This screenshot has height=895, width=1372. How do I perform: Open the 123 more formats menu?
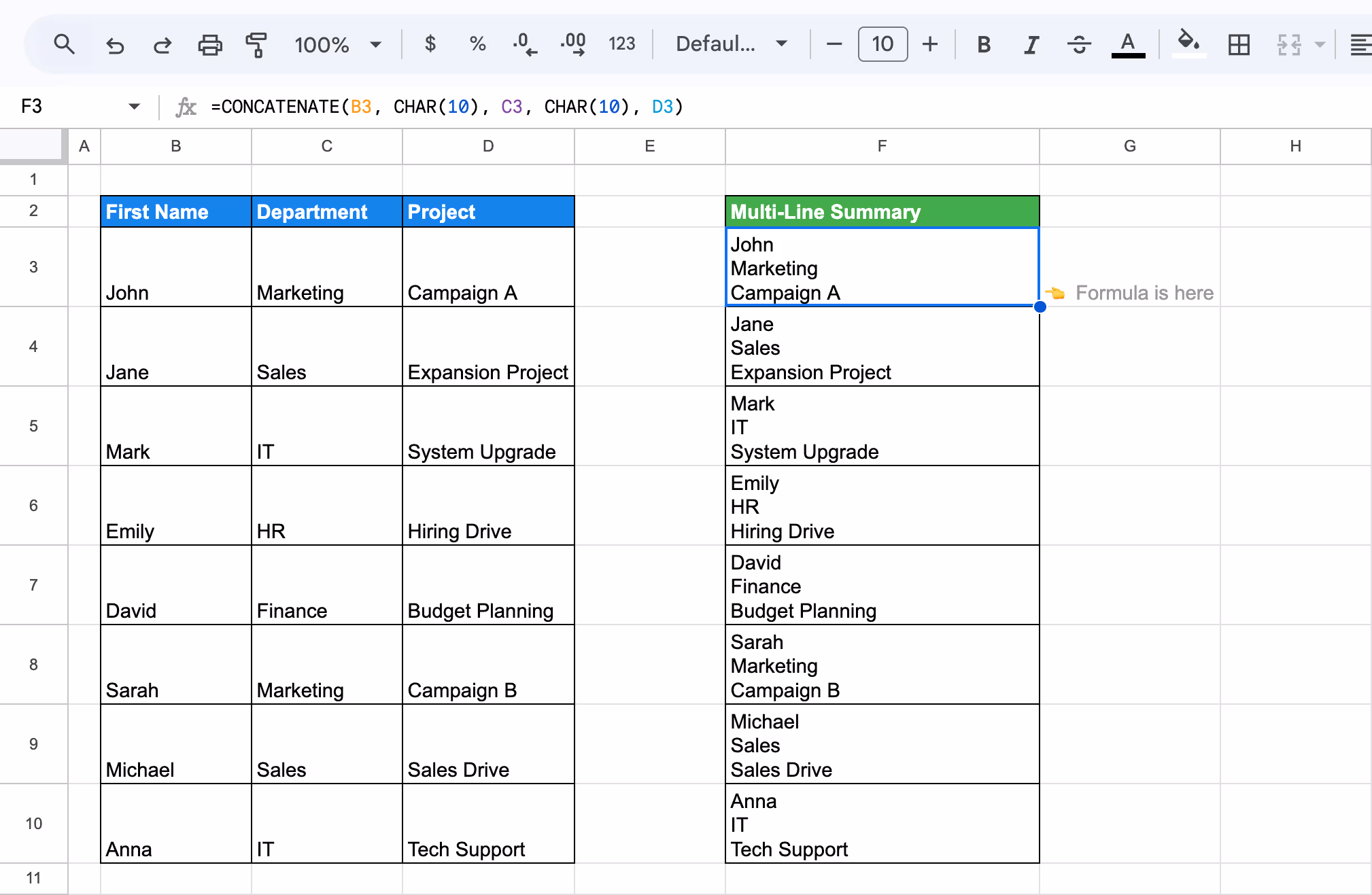621,44
